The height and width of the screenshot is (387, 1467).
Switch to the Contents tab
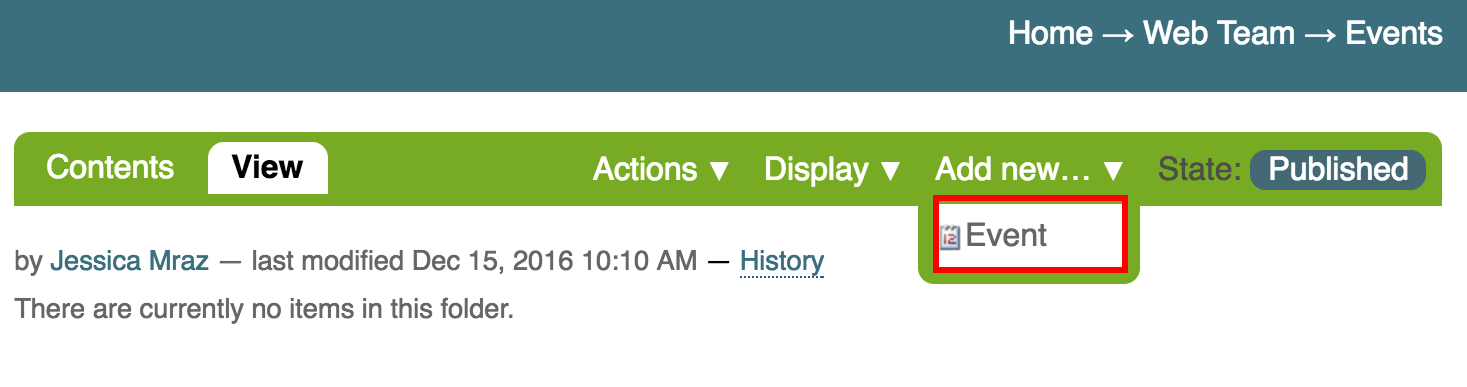[x=110, y=167]
